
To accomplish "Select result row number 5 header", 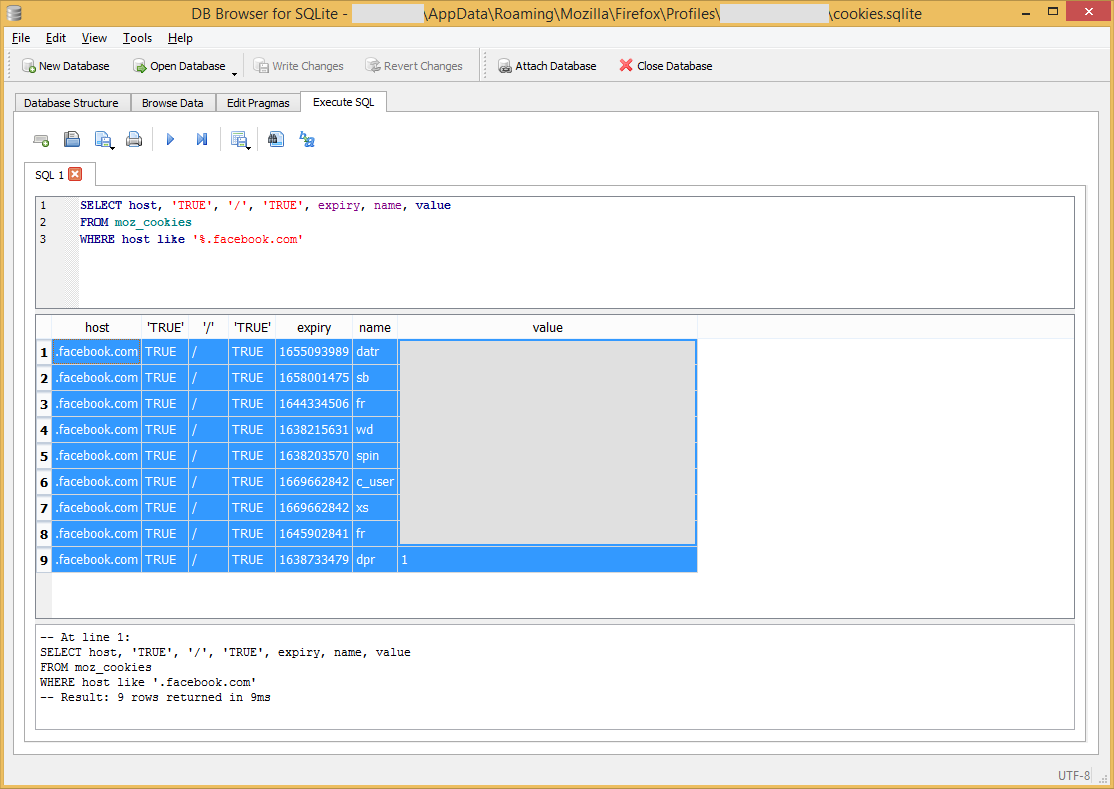I will tap(44, 456).
